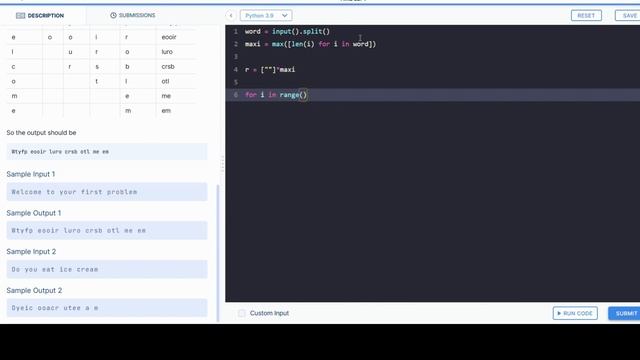This screenshot has height=360, width=640.
Task: Click the expected output block under 'So the output should be'
Action: coord(107,152)
